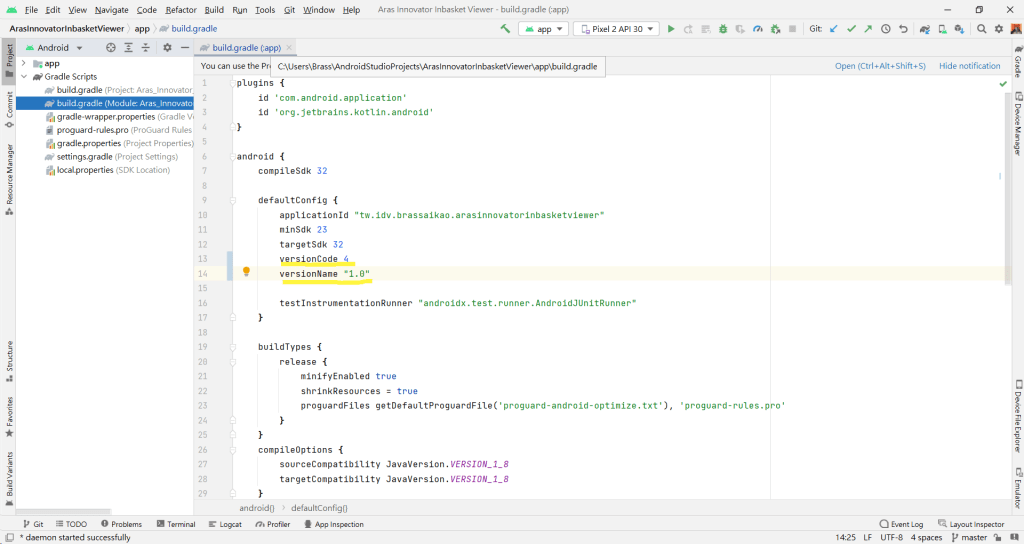Open settings.gradle in the project tree

(x=84, y=156)
